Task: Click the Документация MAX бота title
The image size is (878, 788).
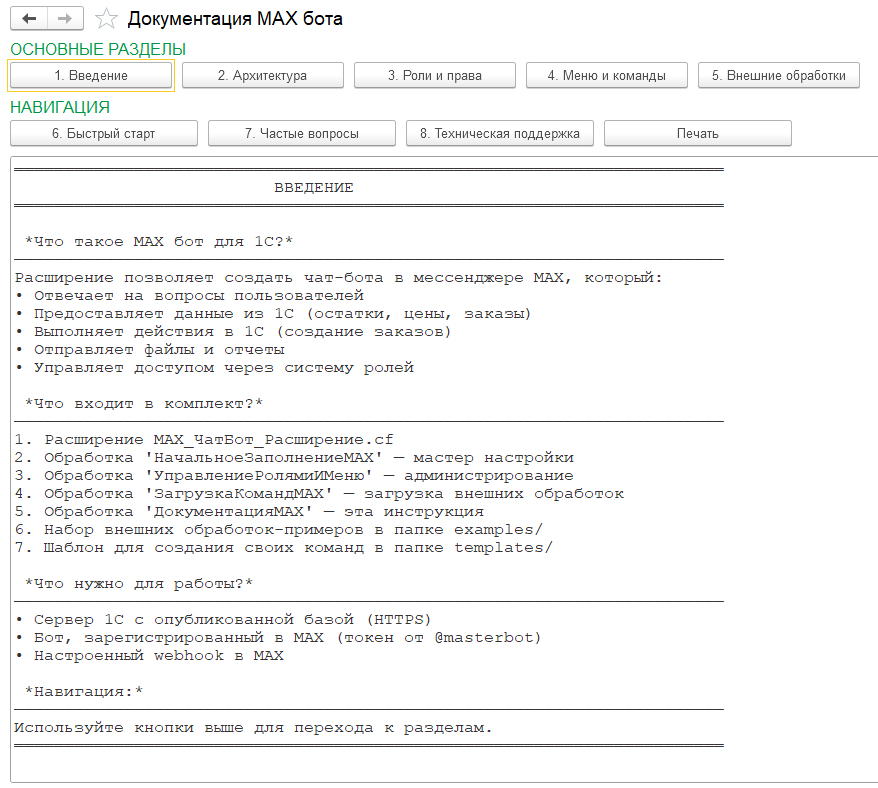Action: pyautogui.click(x=235, y=18)
